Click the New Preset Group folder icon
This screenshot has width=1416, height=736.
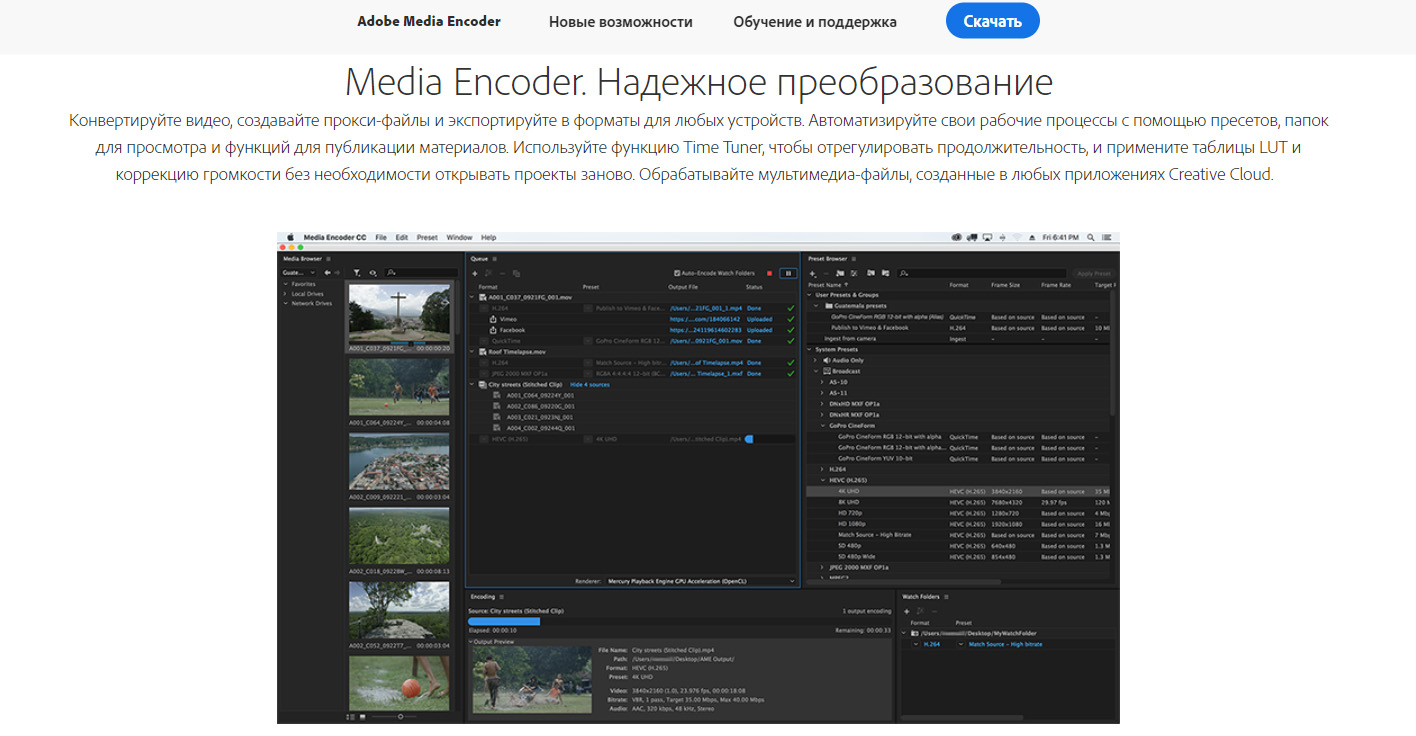point(839,272)
